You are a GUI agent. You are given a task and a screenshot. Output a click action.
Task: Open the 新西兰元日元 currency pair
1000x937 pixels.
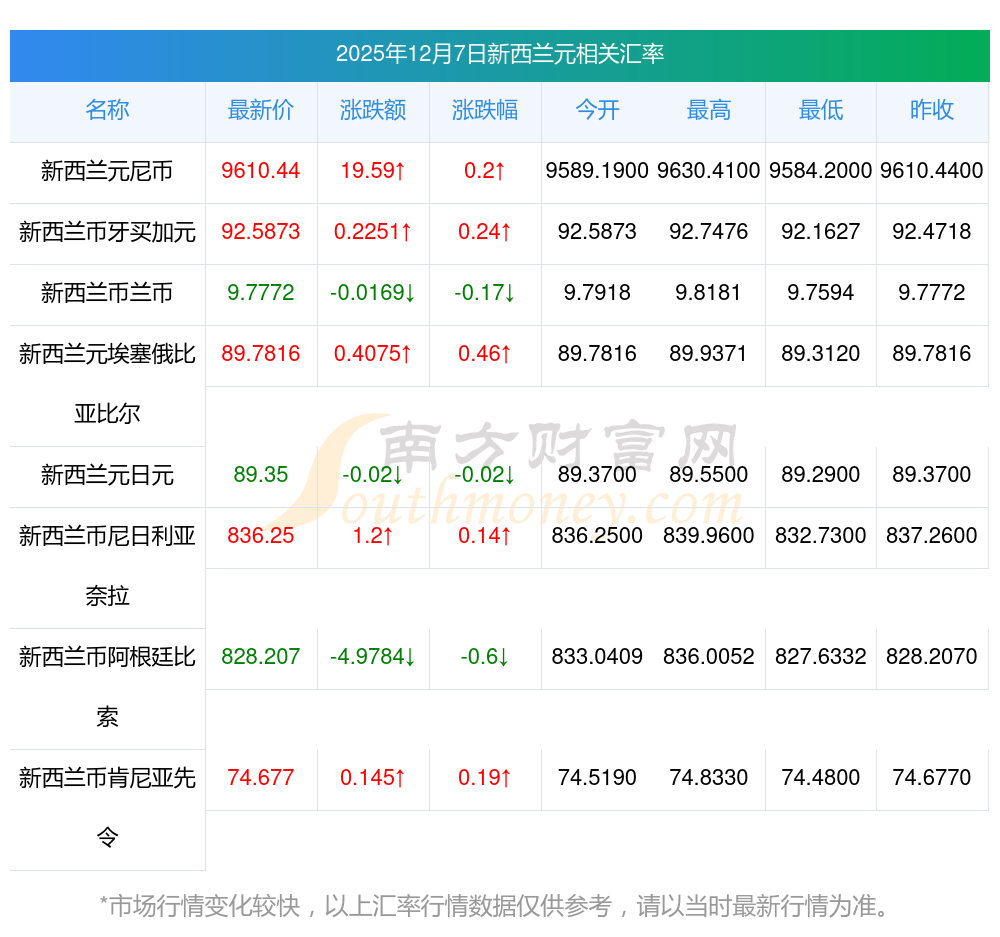107,475
